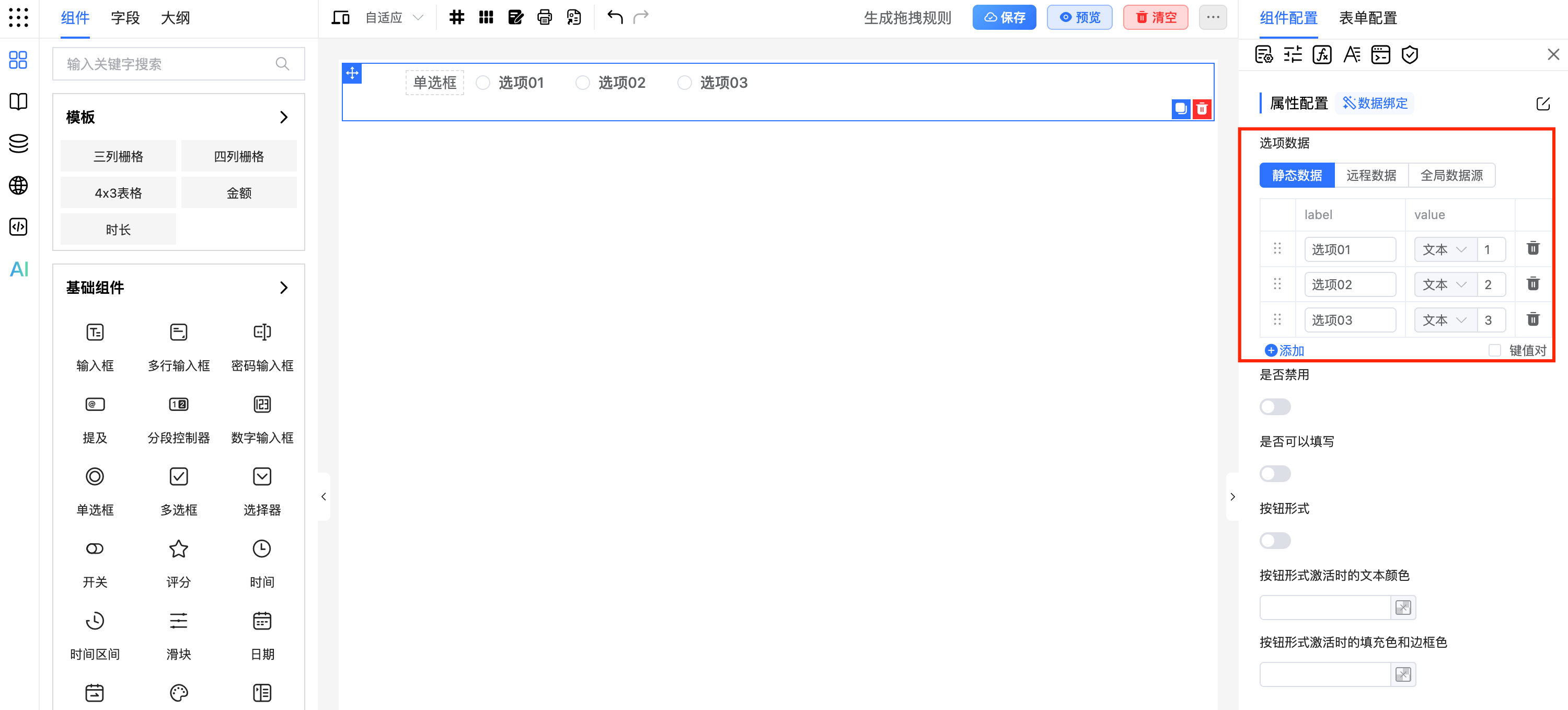Select the 远程数据 tab
The height and width of the screenshot is (710, 1568).
tap(1371, 175)
